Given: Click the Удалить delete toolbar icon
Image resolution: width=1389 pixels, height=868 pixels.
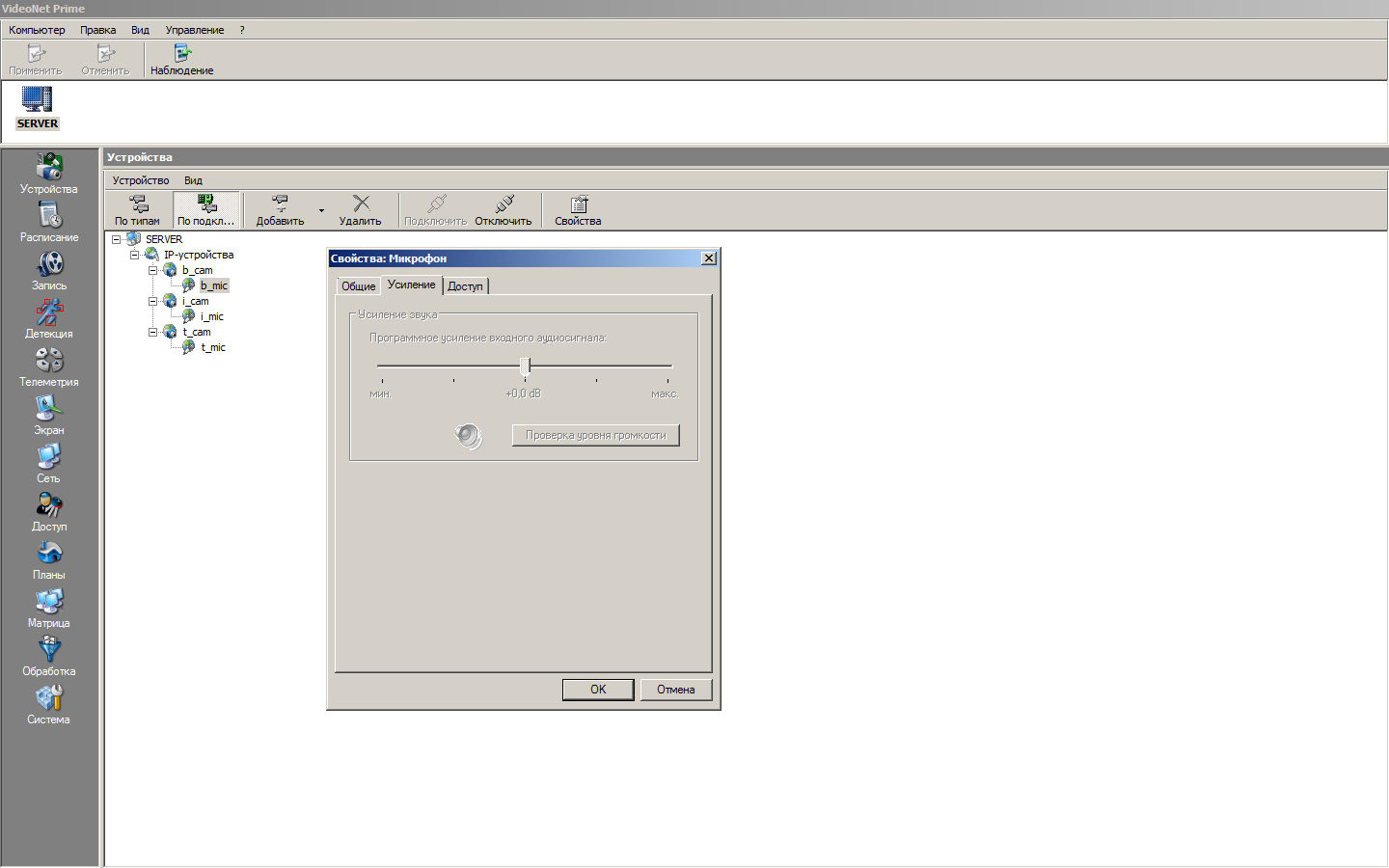Looking at the screenshot, I should tap(361, 209).
